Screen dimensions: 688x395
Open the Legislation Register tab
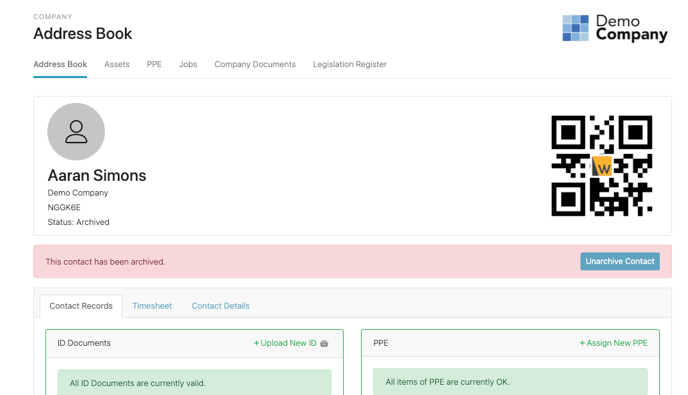(350, 64)
